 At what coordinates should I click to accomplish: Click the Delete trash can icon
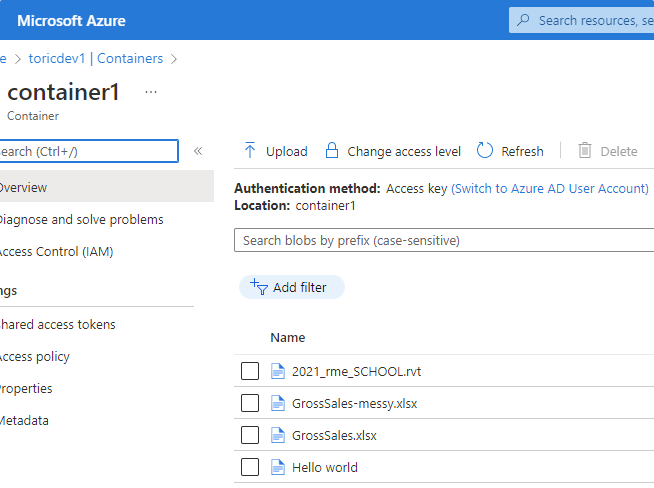[x=585, y=151]
